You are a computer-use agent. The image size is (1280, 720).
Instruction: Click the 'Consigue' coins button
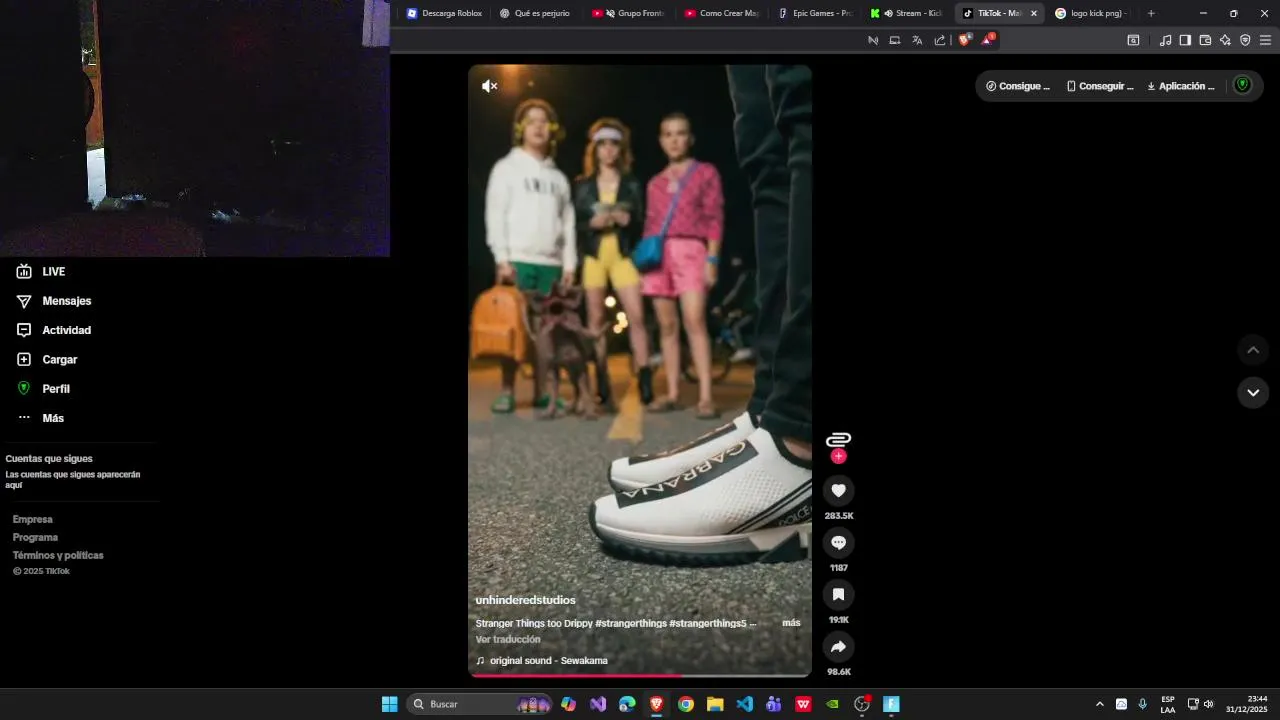(x=1018, y=86)
